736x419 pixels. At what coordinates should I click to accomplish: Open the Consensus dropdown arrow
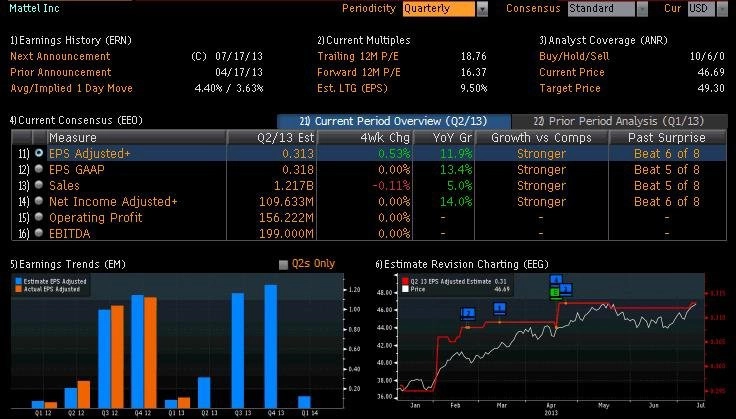click(642, 8)
